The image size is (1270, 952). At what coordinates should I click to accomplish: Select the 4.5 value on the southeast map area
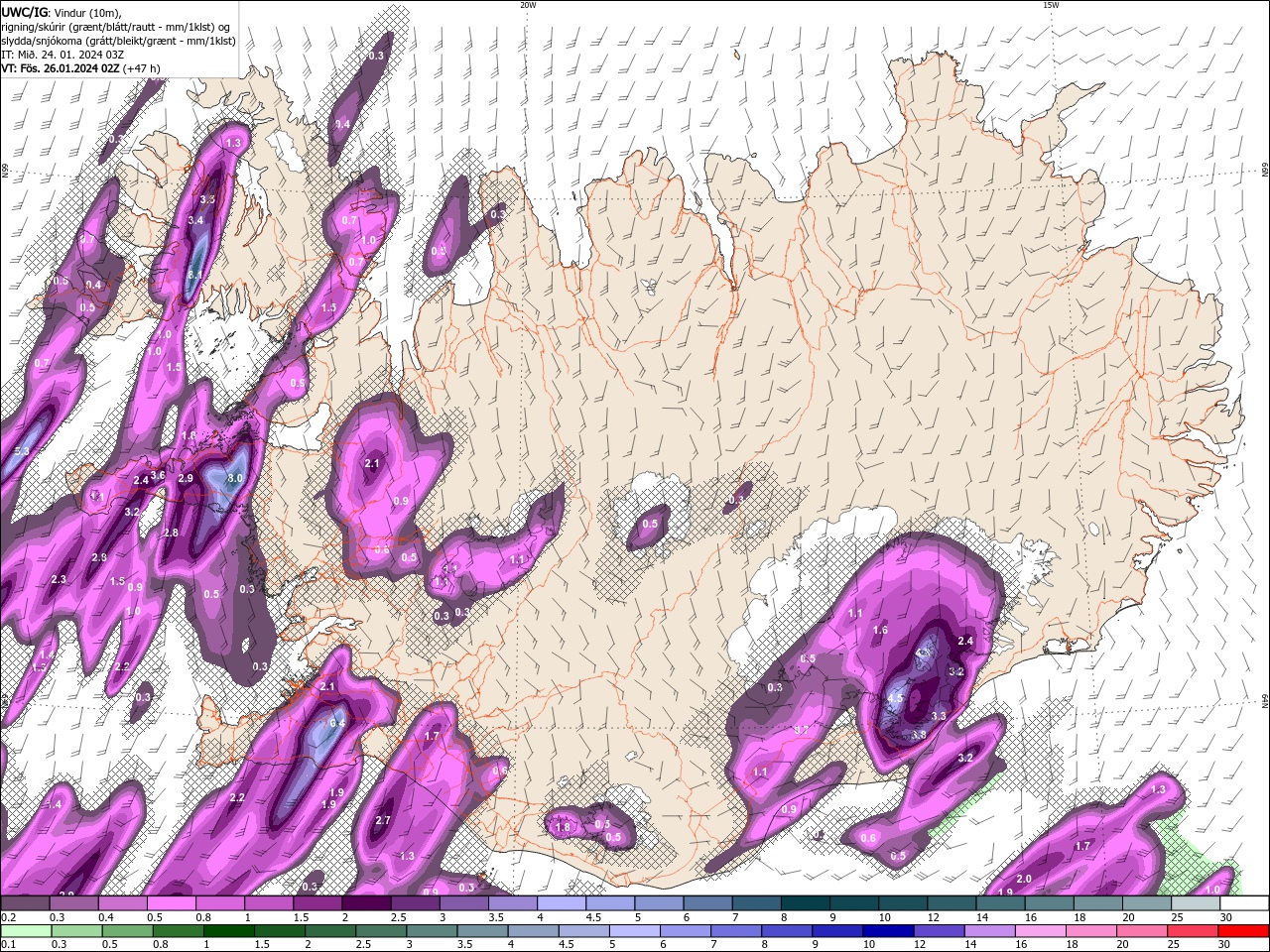(895, 698)
